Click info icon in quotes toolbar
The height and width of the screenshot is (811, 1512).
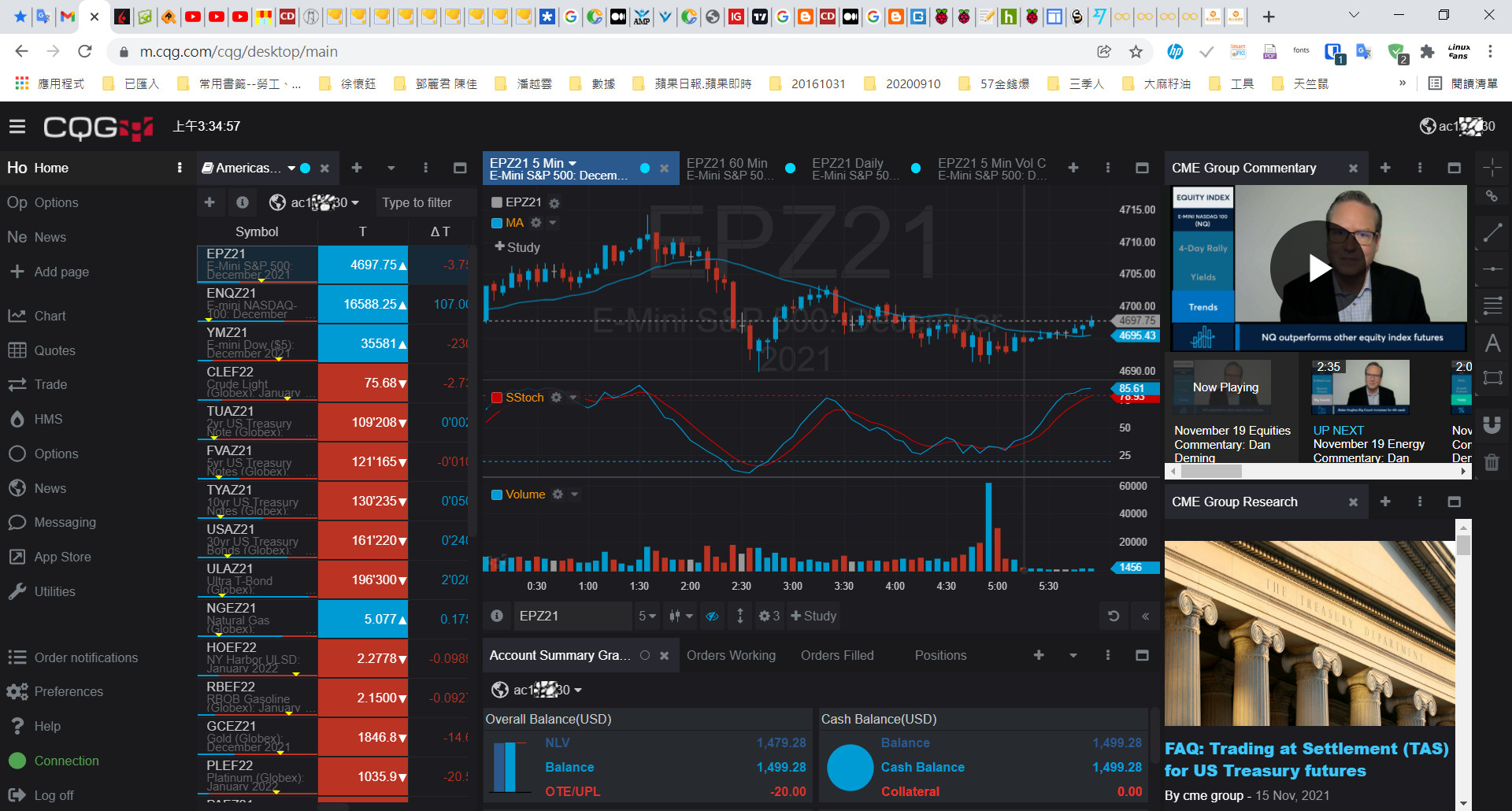243,202
